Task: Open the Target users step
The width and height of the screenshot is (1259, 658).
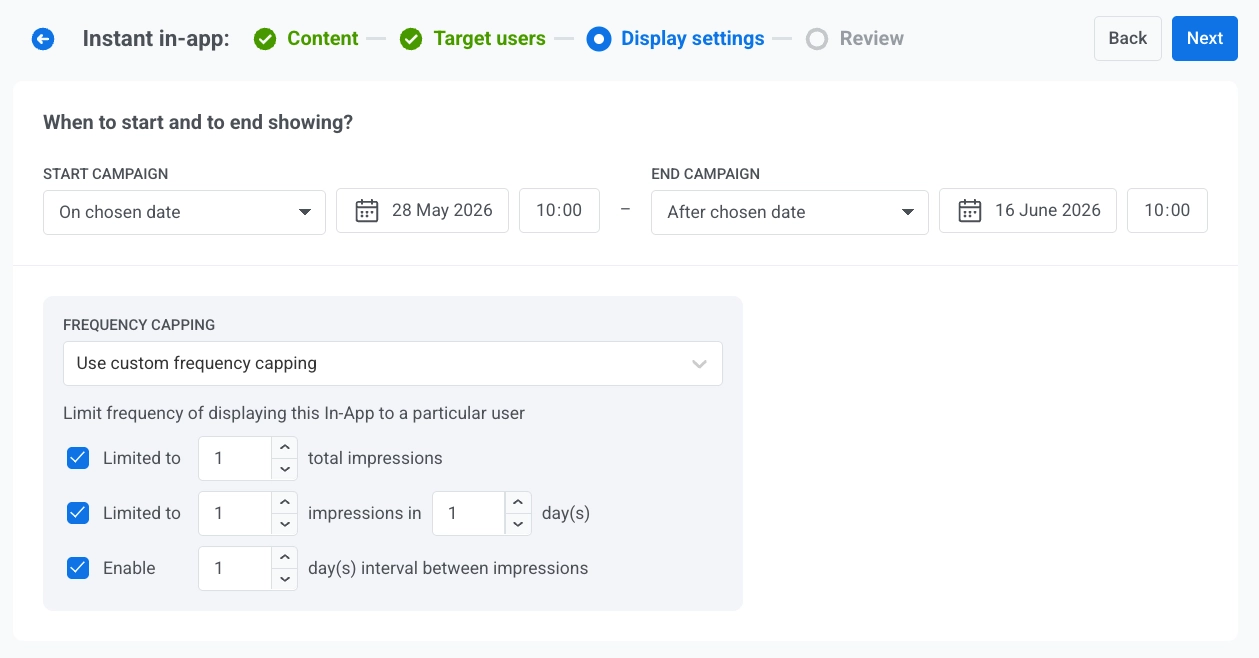Action: click(489, 39)
